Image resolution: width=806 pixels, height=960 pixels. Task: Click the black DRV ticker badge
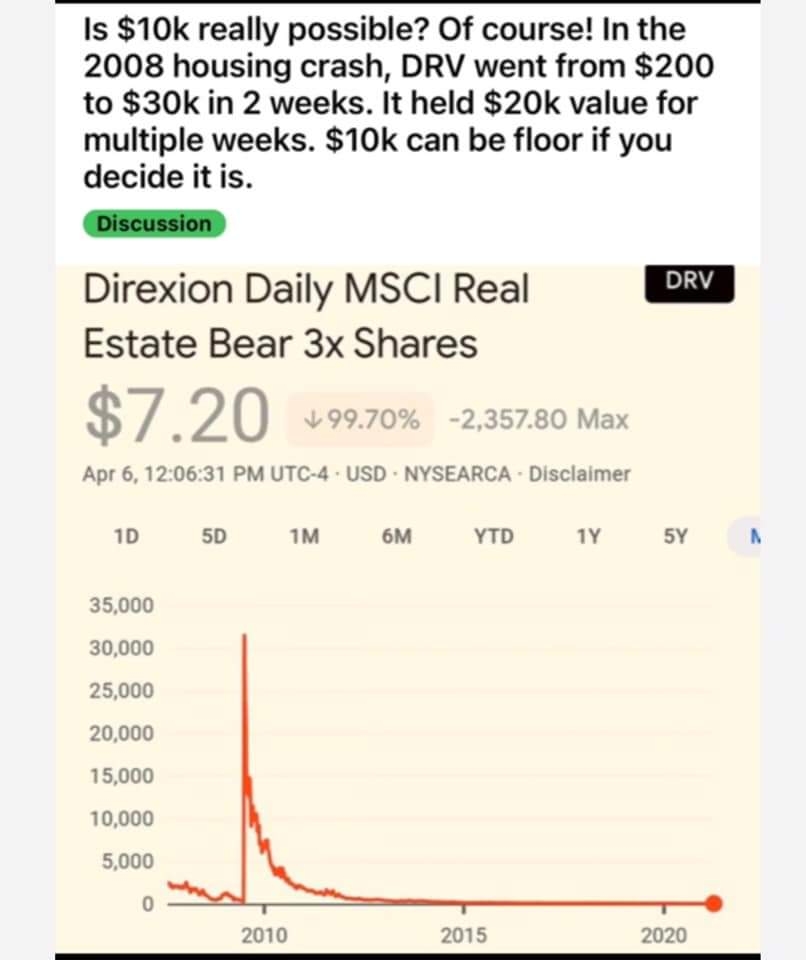point(689,282)
